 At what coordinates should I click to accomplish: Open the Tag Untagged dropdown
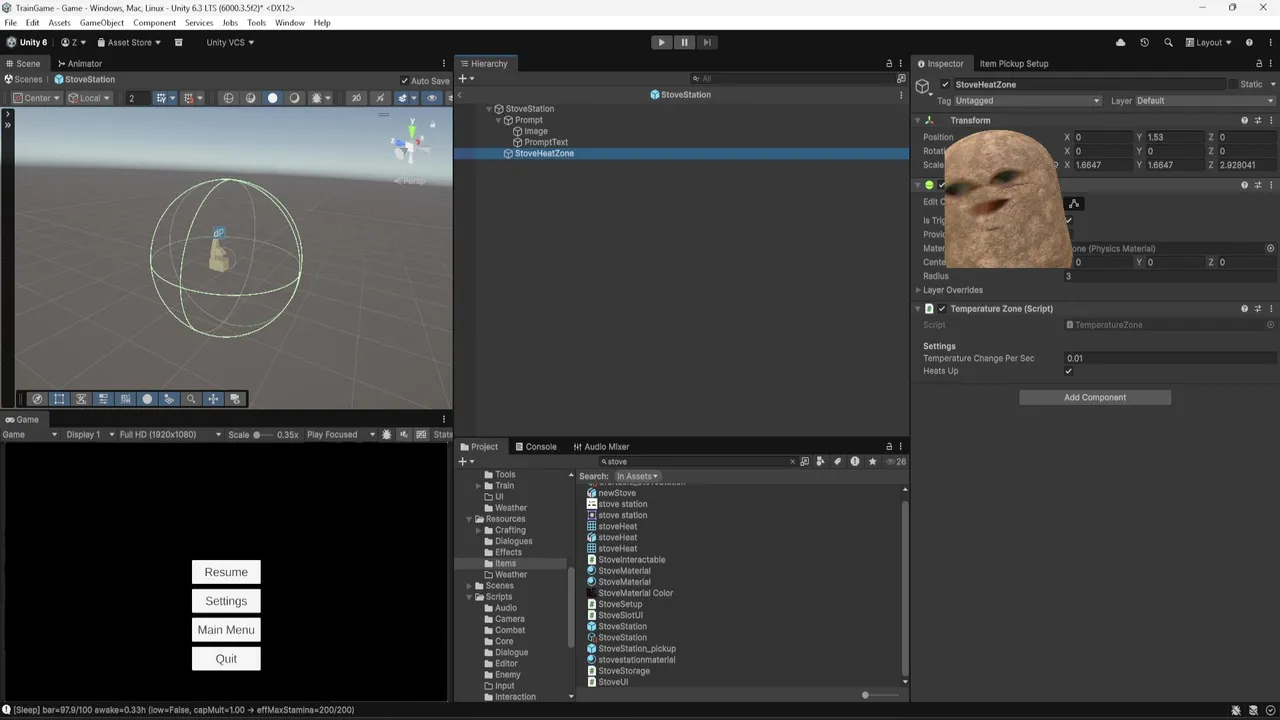[1027, 101]
